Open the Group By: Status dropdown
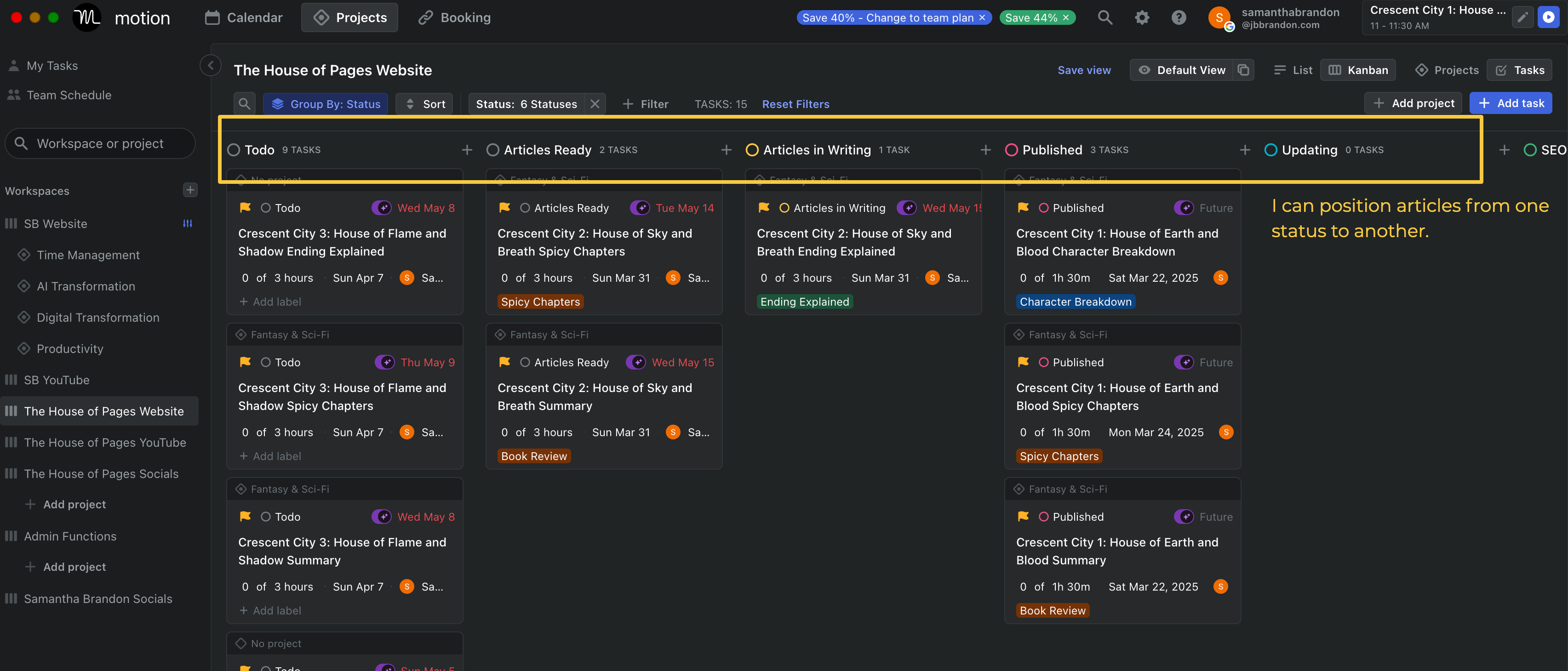This screenshot has height=671, width=1568. pos(326,104)
